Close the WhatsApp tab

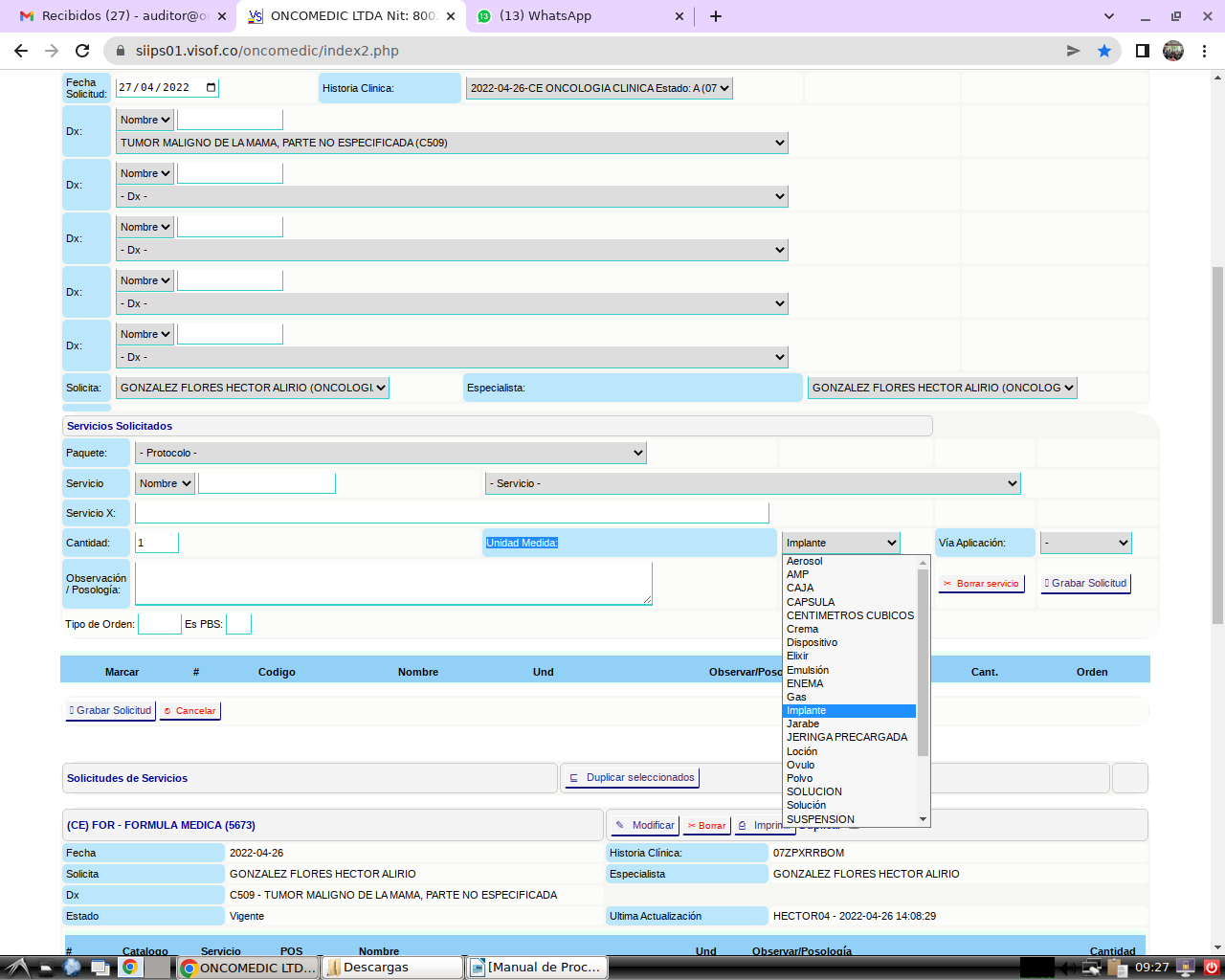tap(679, 16)
